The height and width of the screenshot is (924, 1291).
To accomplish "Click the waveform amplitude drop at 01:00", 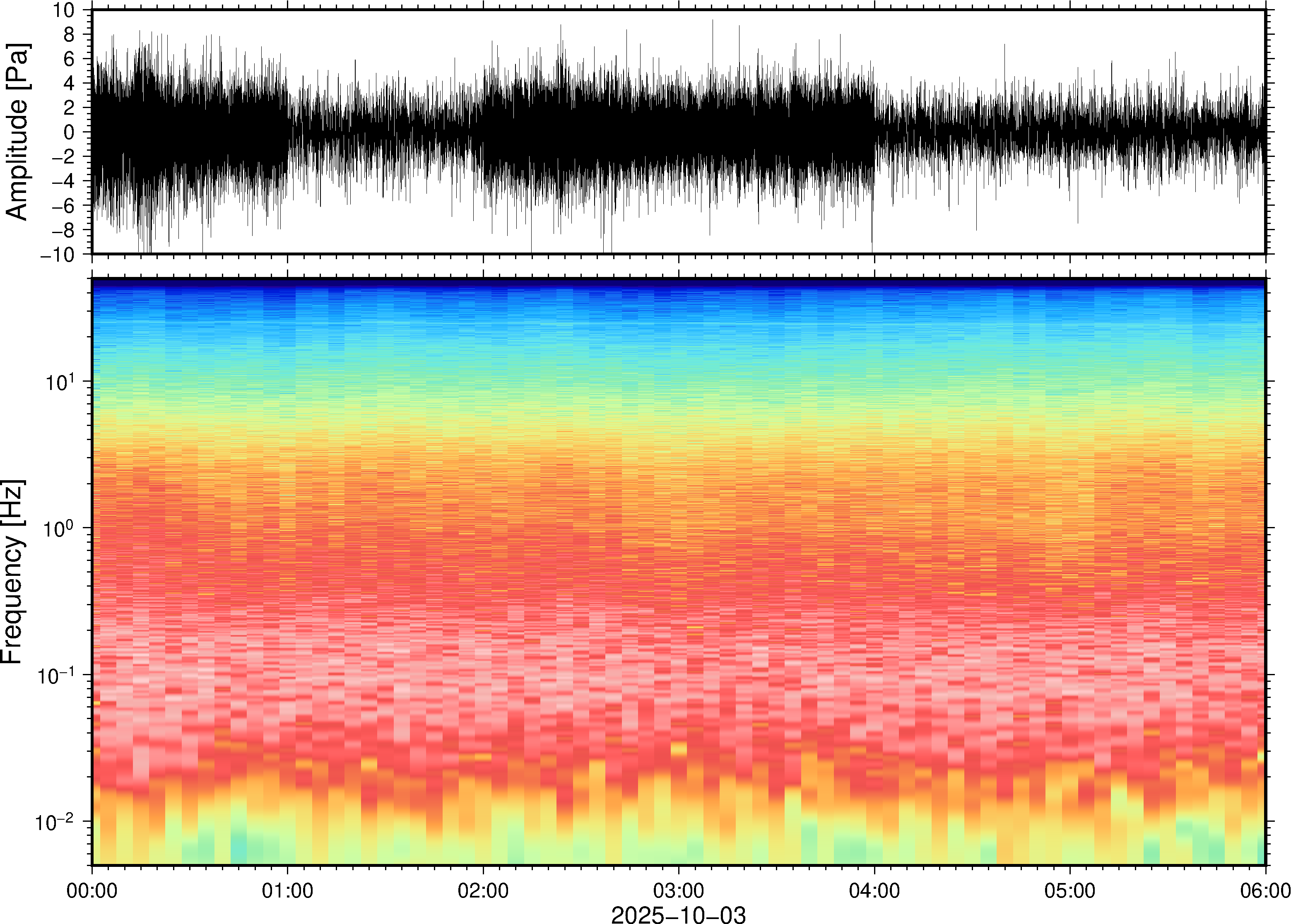I will (288, 132).
